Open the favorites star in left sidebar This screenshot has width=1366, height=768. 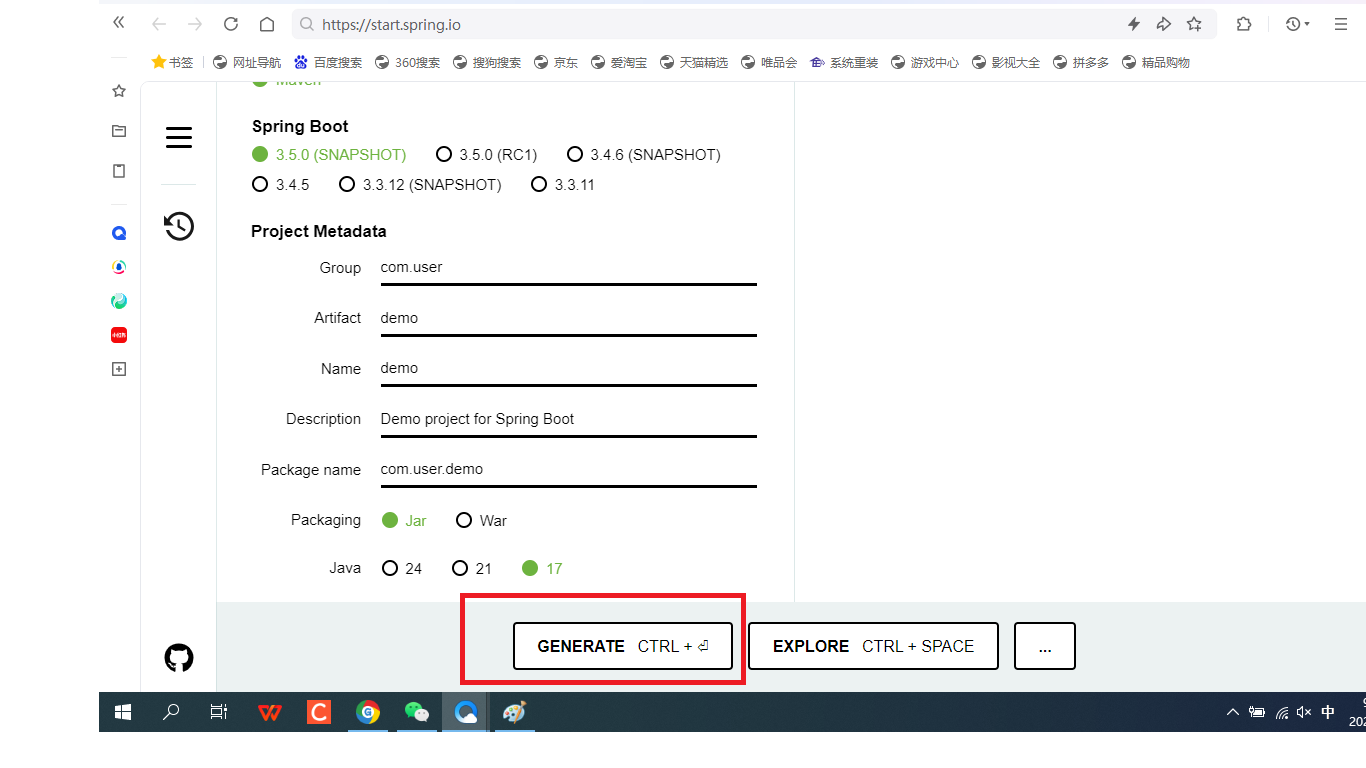tap(119, 91)
